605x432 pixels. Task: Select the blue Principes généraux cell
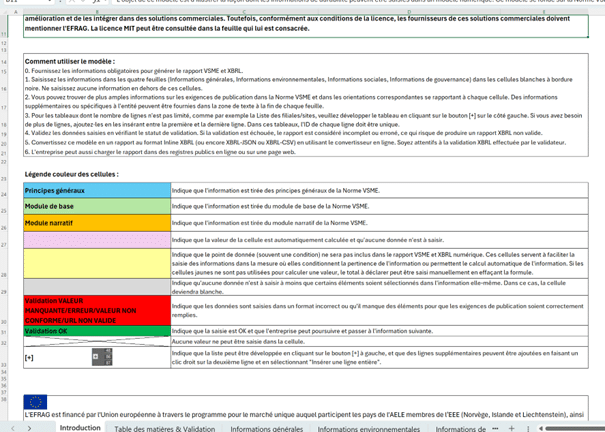pyautogui.click(x=96, y=189)
